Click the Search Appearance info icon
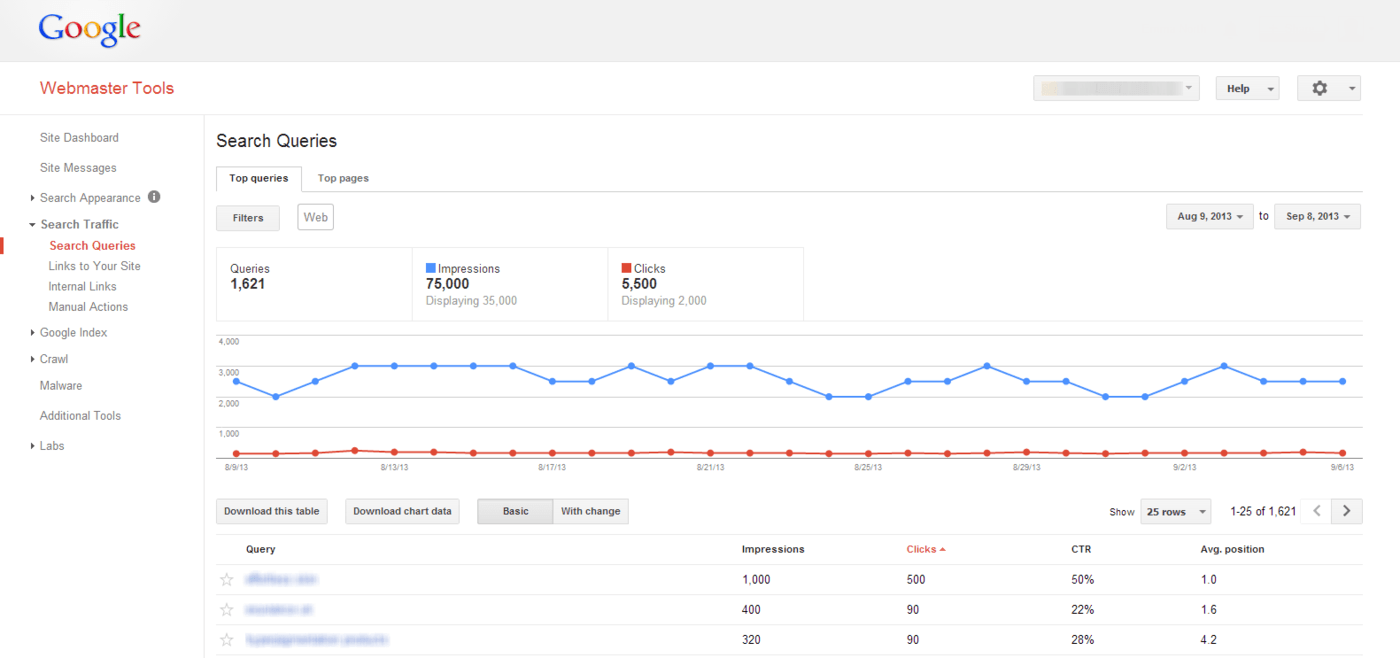This screenshot has height=658, width=1400. tap(154, 197)
